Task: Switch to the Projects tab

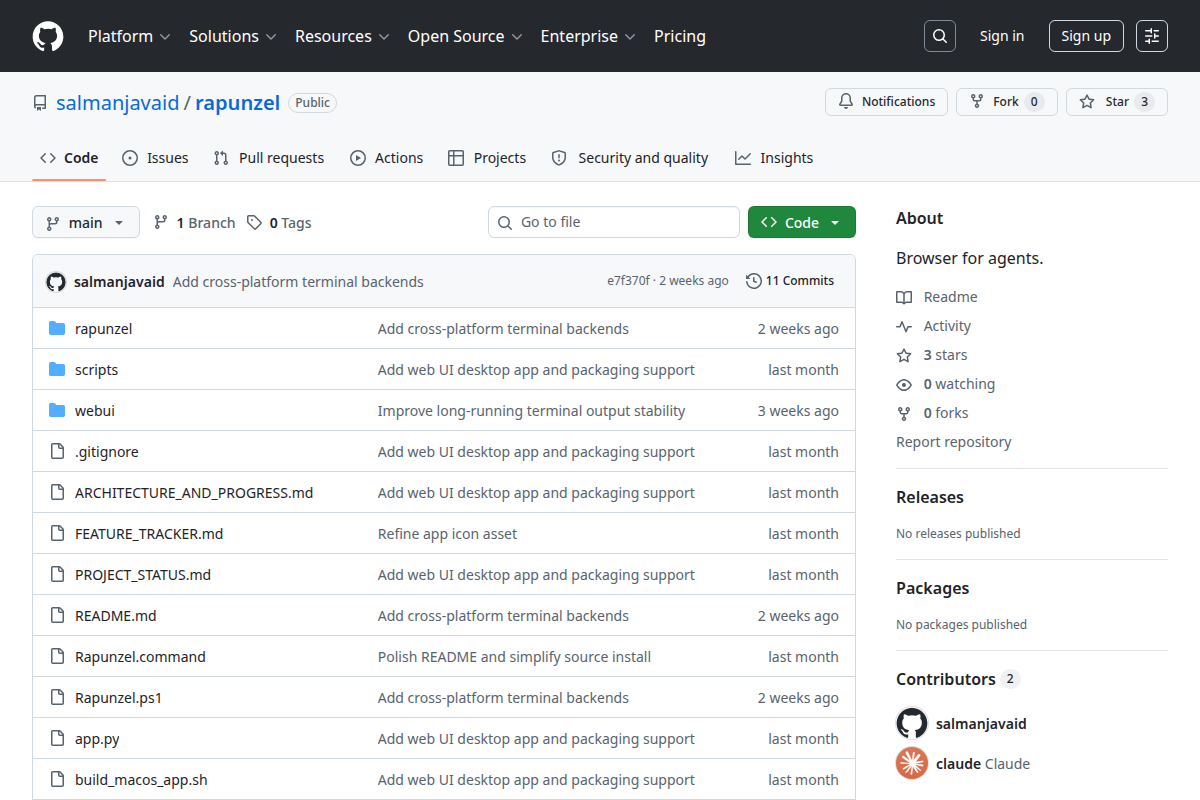Action: pos(487,158)
